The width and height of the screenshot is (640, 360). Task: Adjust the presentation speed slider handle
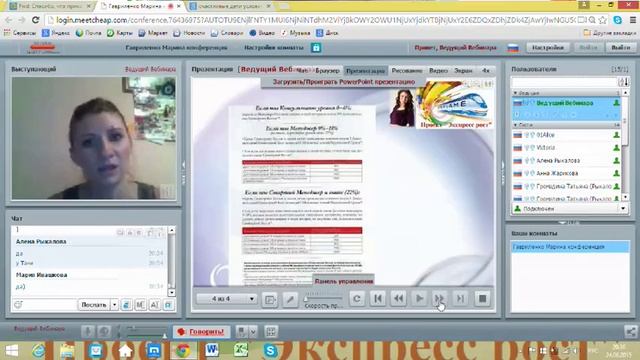[x=306, y=299]
